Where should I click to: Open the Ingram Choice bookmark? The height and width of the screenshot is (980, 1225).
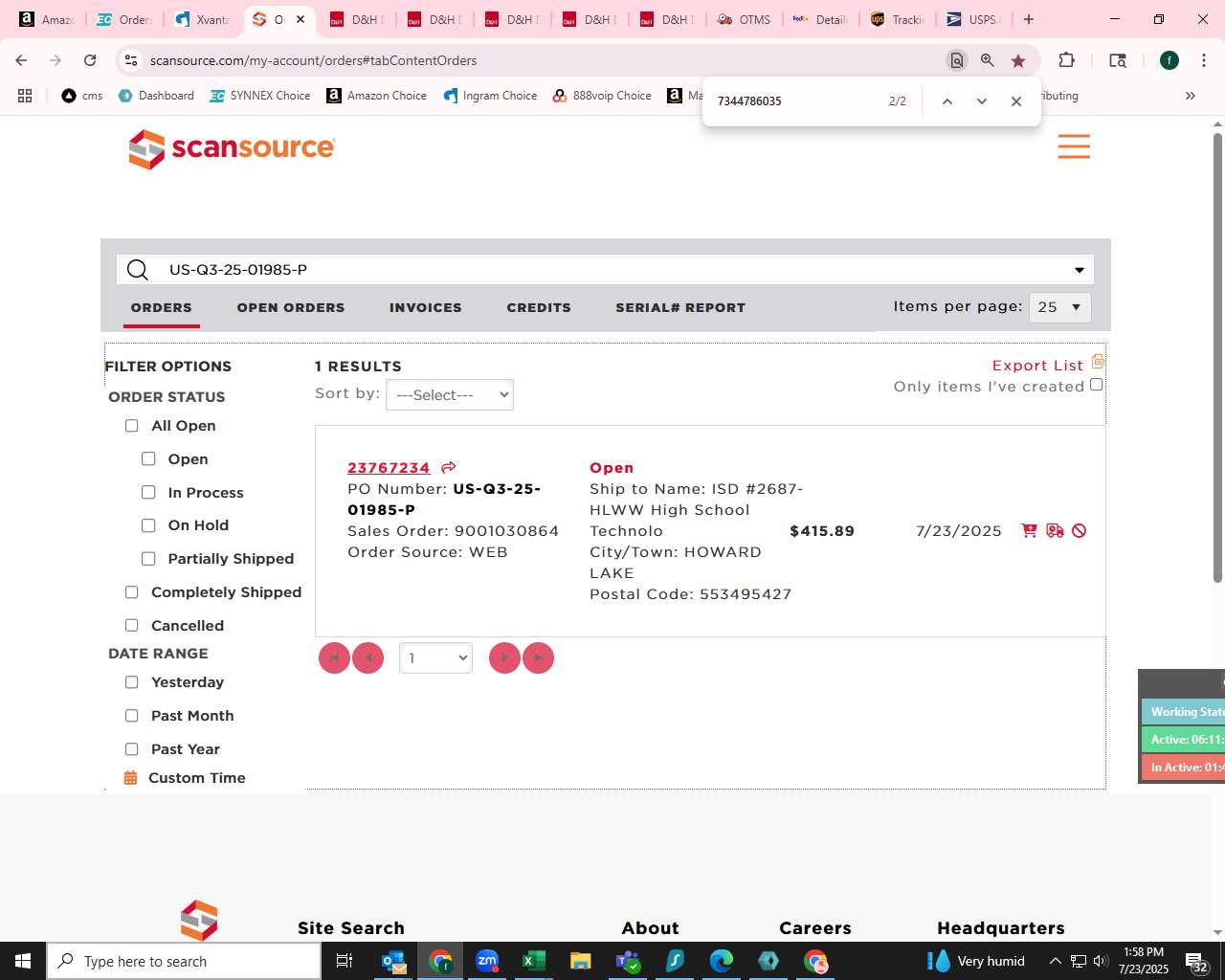[490, 96]
